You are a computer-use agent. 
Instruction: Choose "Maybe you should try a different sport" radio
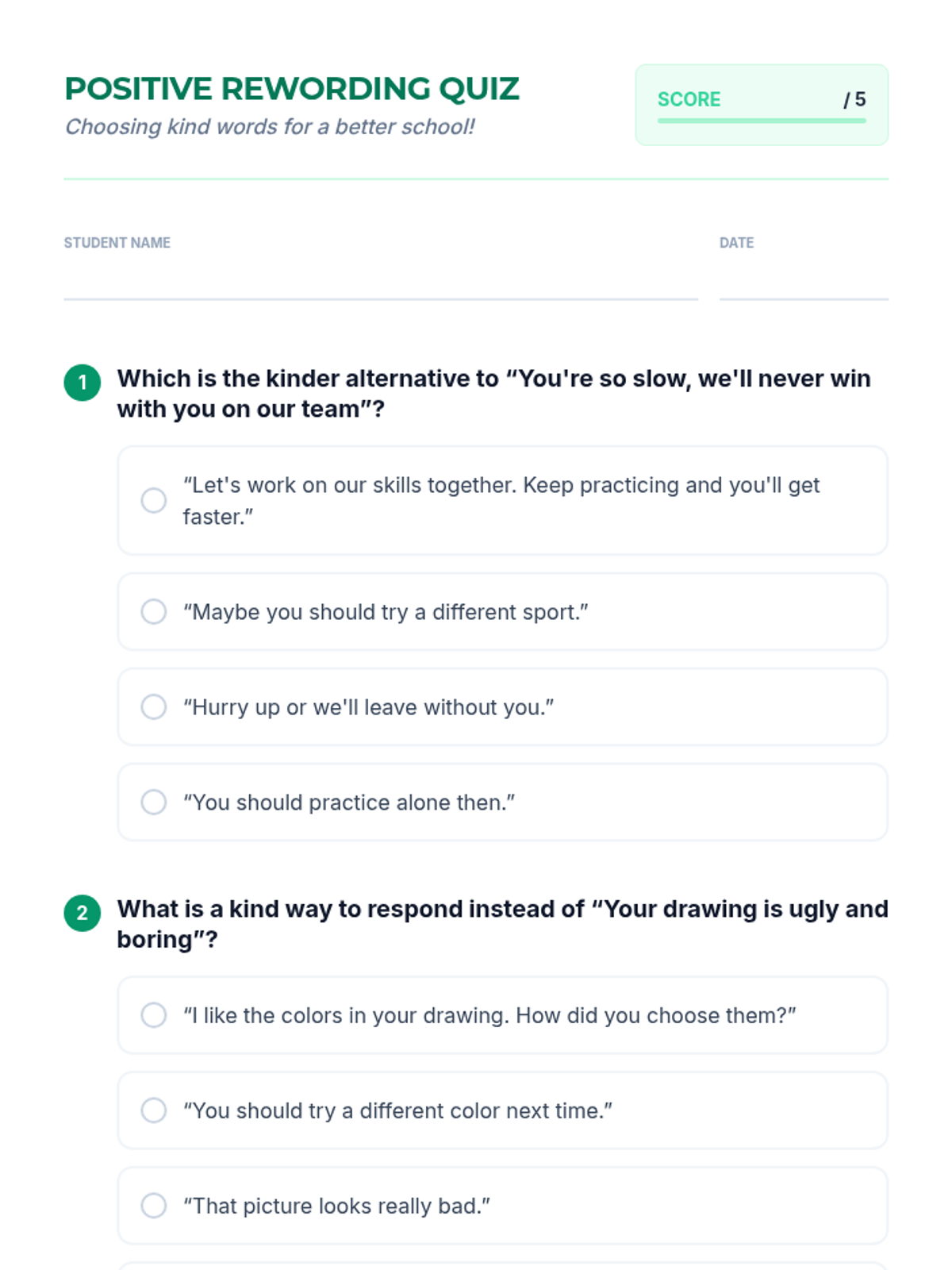click(x=154, y=612)
